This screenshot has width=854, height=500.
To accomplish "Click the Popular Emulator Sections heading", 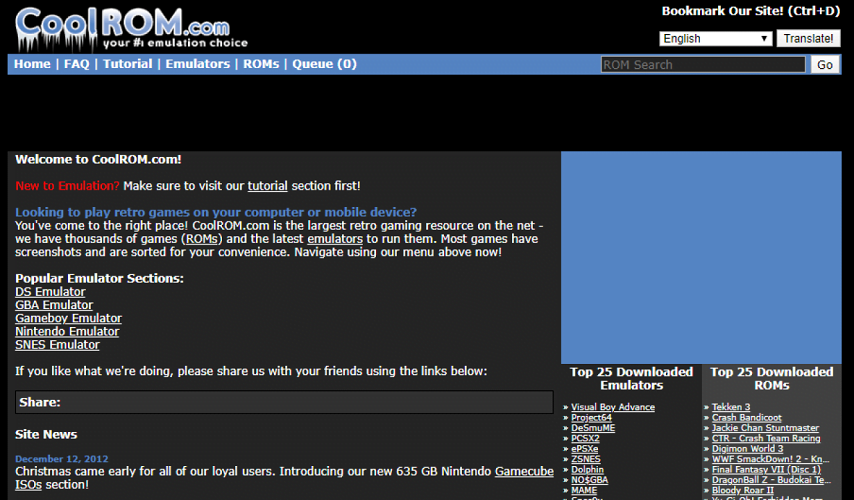I will pos(99,278).
